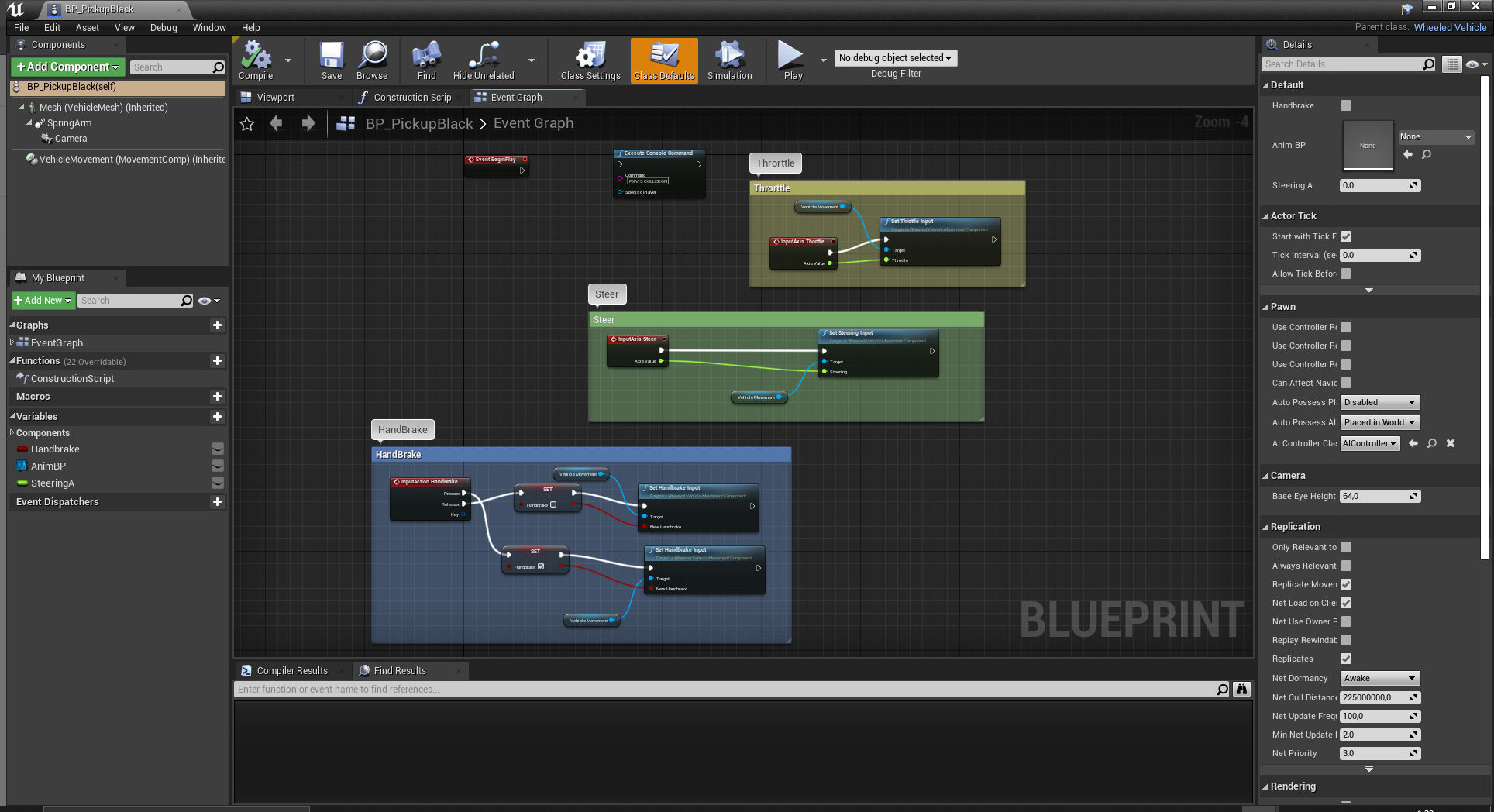Image resolution: width=1494 pixels, height=812 pixels.
Task: Open the Window menu
Action: coord(209,27)
